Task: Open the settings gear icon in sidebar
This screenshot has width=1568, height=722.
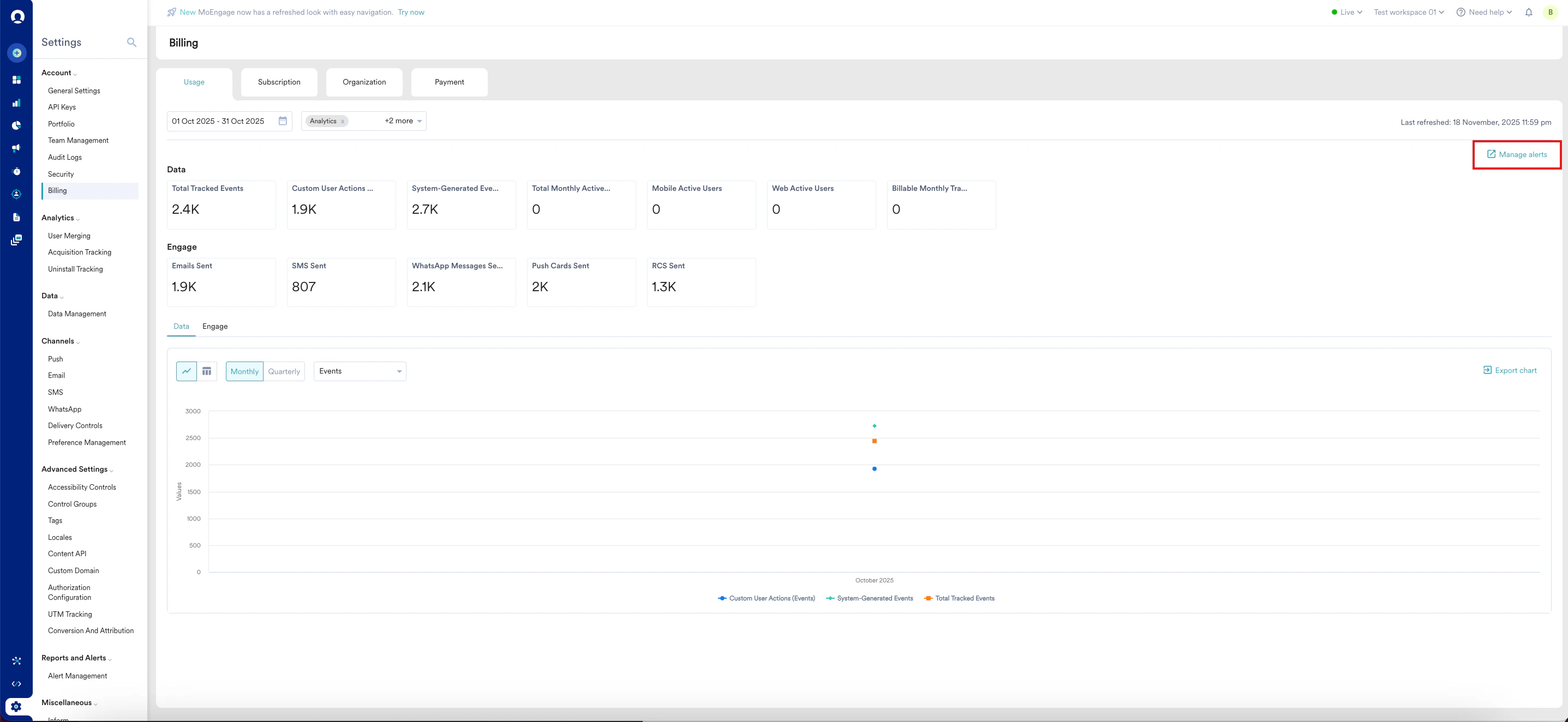Action: [16, 706]
